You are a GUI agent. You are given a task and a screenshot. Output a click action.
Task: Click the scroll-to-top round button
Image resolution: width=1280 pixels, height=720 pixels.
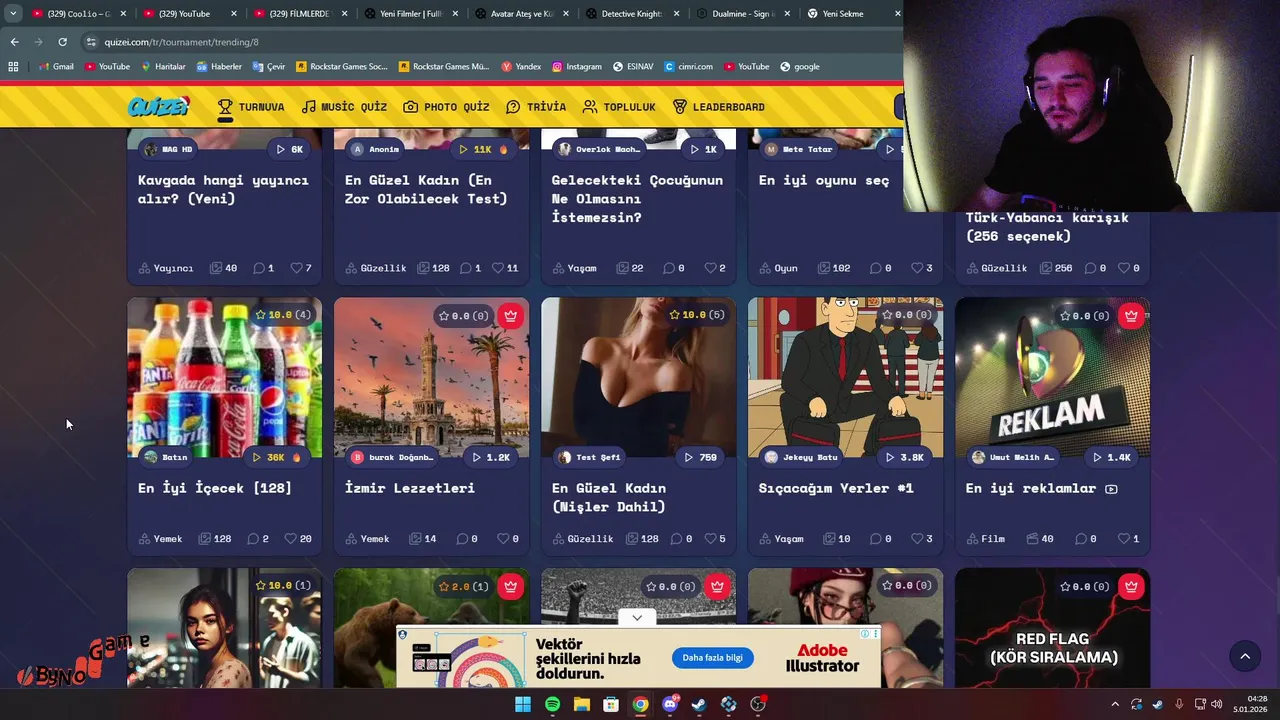1245,656
